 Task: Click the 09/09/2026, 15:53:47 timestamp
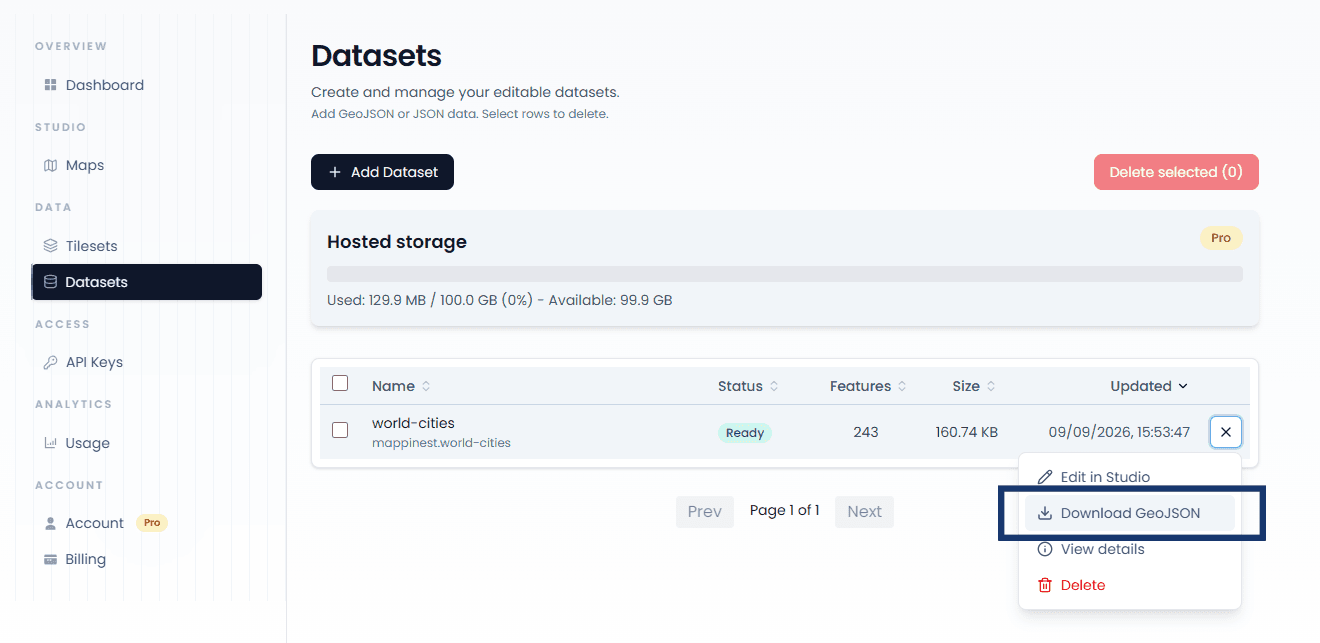coord(1119,432)
